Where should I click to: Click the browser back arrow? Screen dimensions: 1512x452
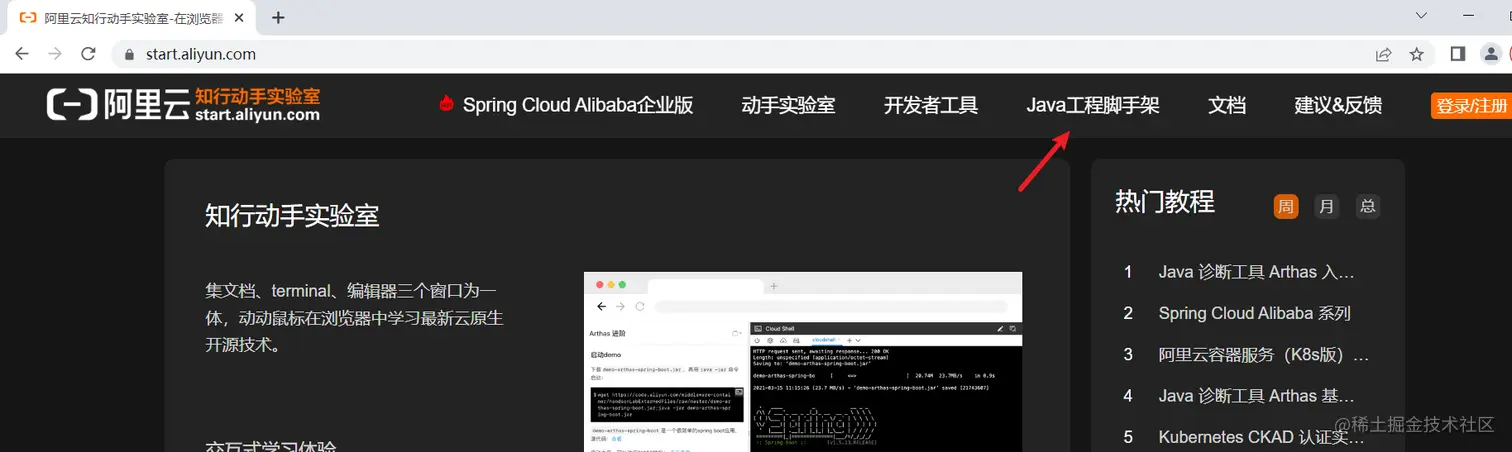pos(22,54)
